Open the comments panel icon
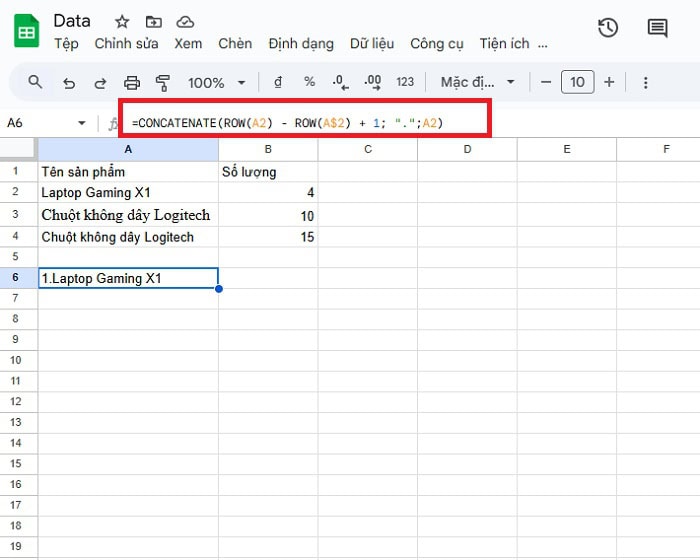Screen dimensions: 700x560 (657, 28)
